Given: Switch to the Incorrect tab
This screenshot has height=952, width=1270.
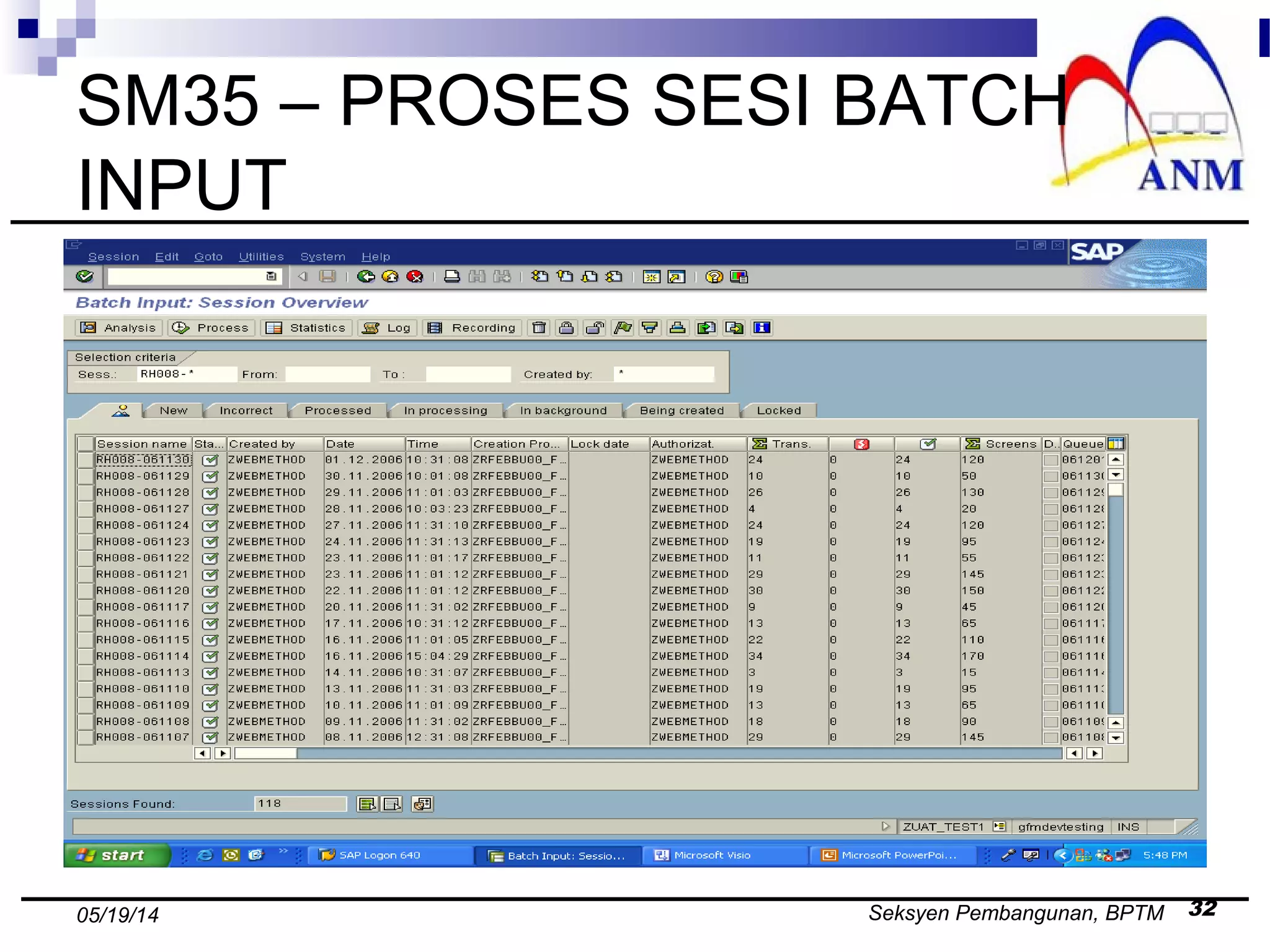Looking at the screenshot, I should coord(246,410).
